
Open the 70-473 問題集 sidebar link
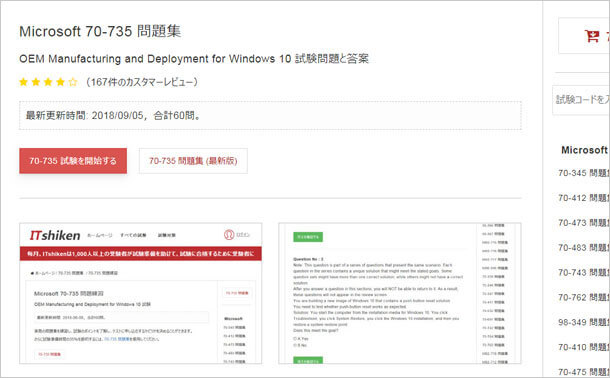click(x=584, y=223)
